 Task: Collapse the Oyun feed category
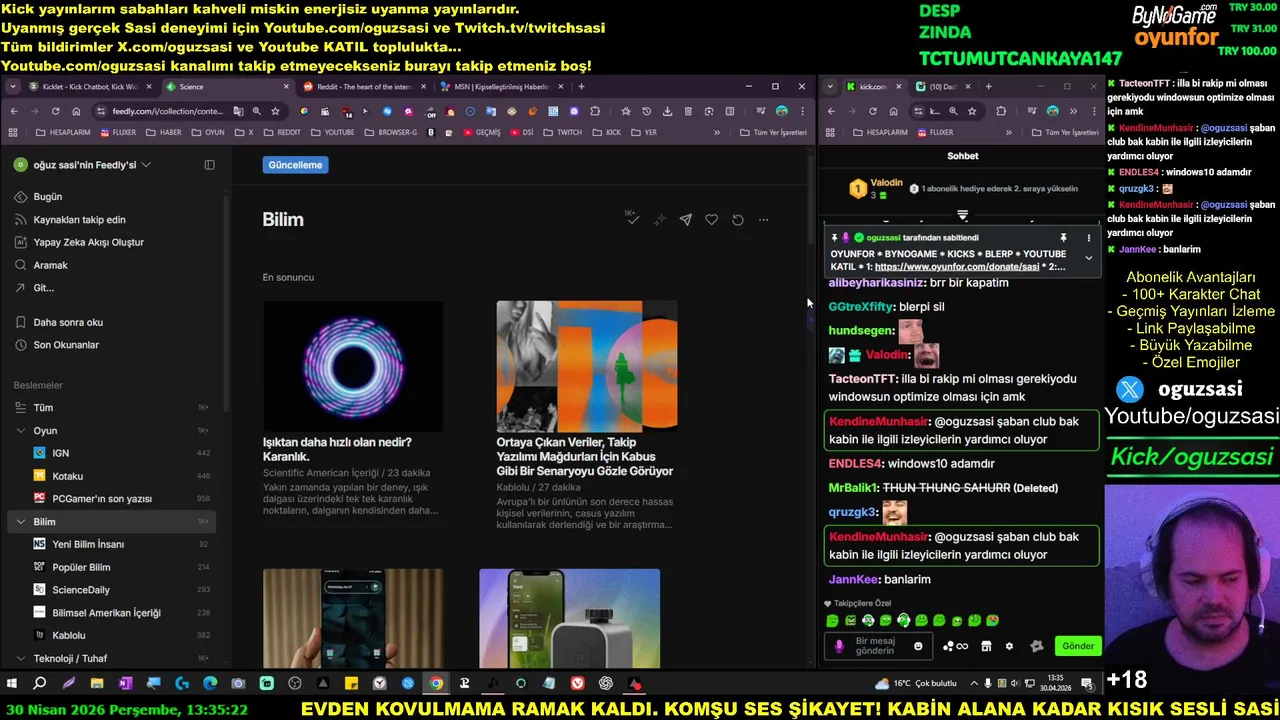[21, 431]
